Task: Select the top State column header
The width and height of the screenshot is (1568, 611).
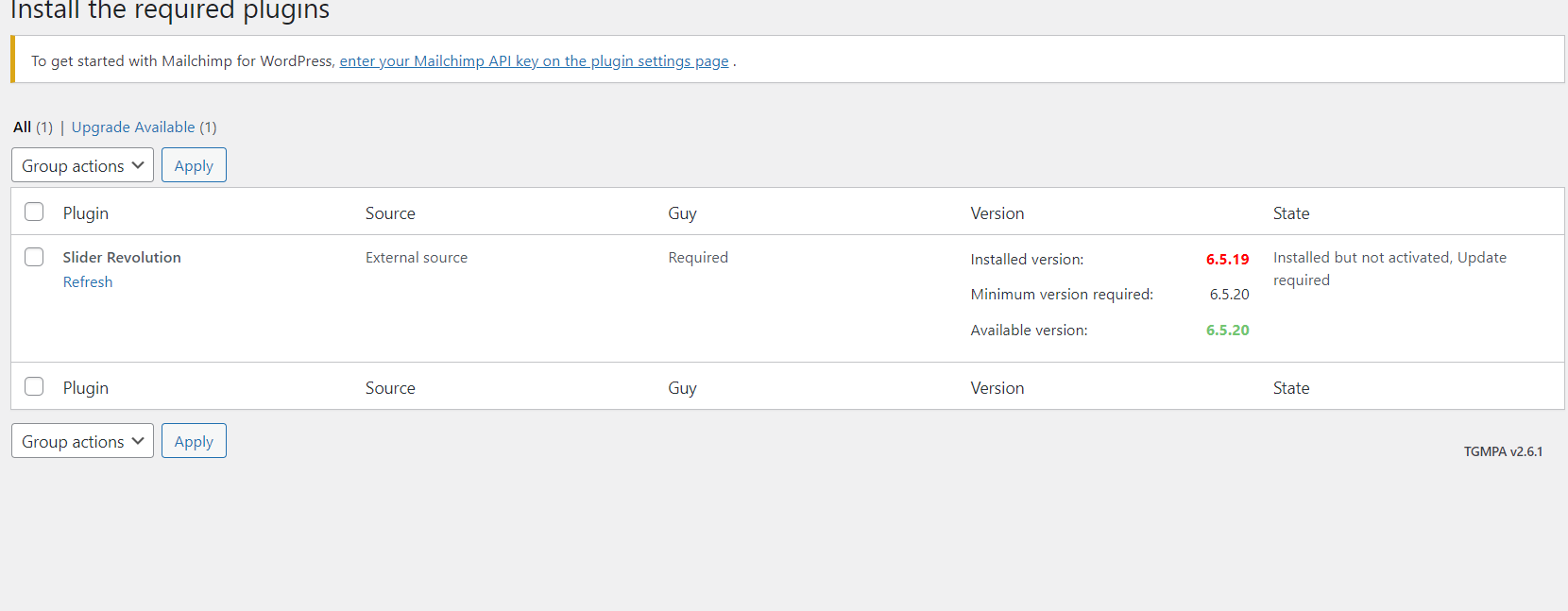Action: tap(1291, 213)
